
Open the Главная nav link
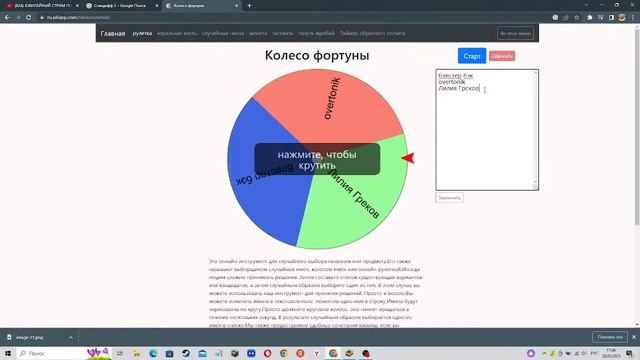pyautogui.click(x=113, y=33)
